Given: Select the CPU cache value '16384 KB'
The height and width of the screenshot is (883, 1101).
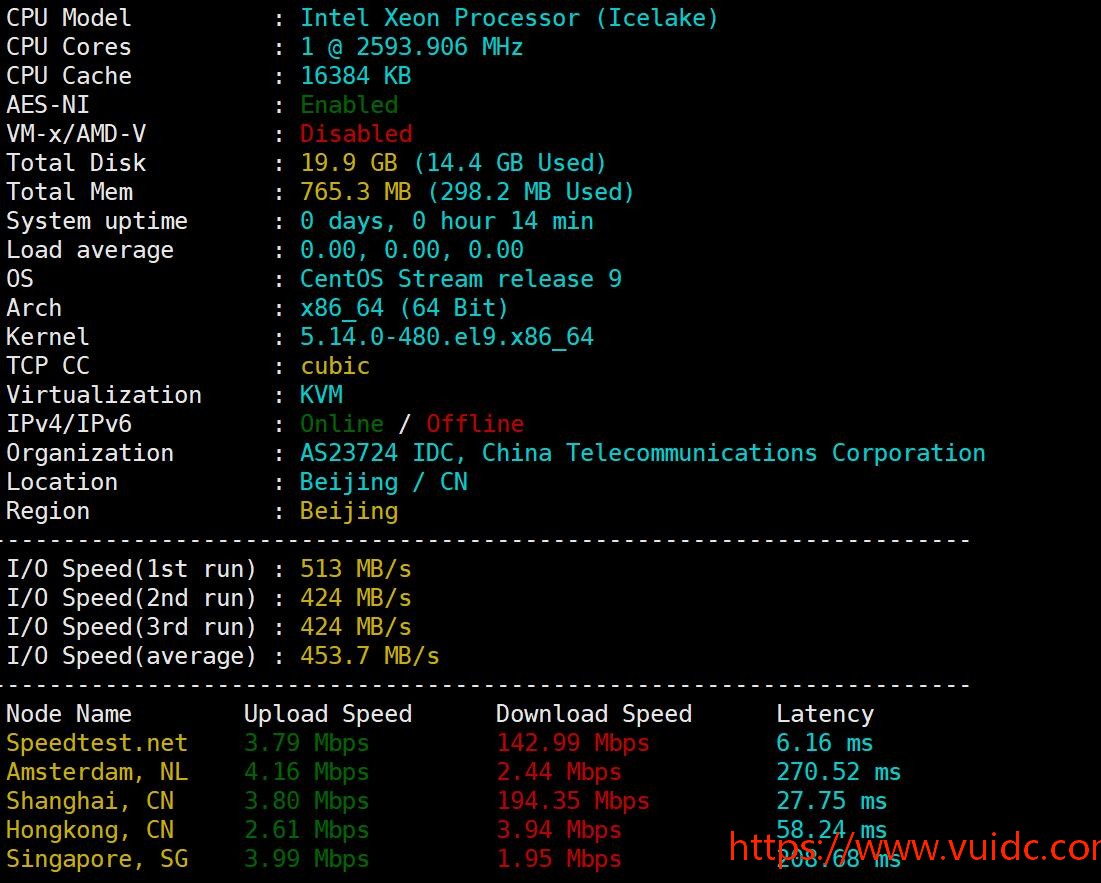Looking at the screenshot, I should click(x=356, y=76).
